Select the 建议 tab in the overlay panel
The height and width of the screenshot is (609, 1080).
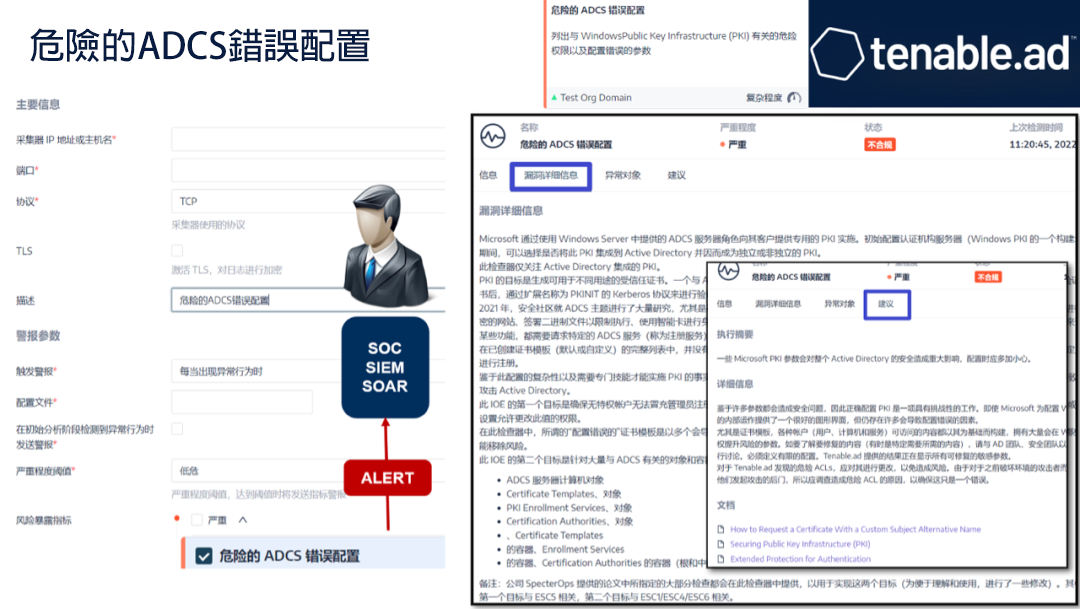coord(886,304)
